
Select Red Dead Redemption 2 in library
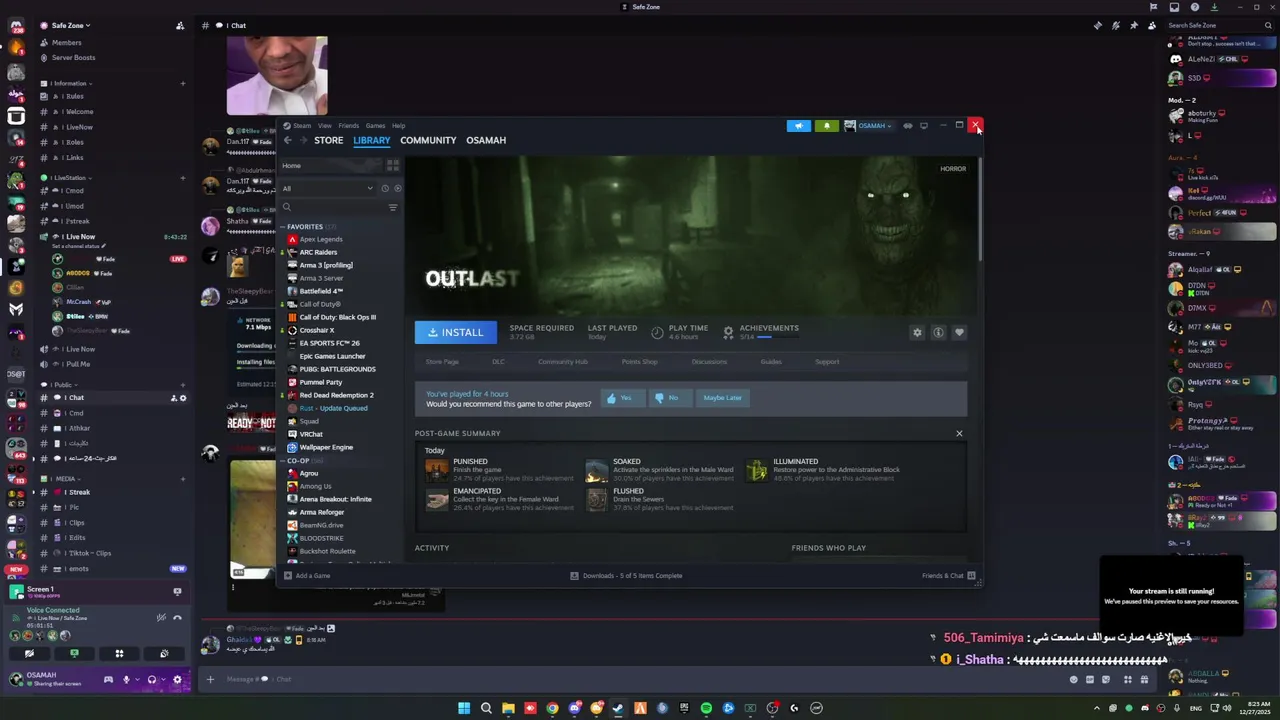pyautogui.click(x=336, y=395)
